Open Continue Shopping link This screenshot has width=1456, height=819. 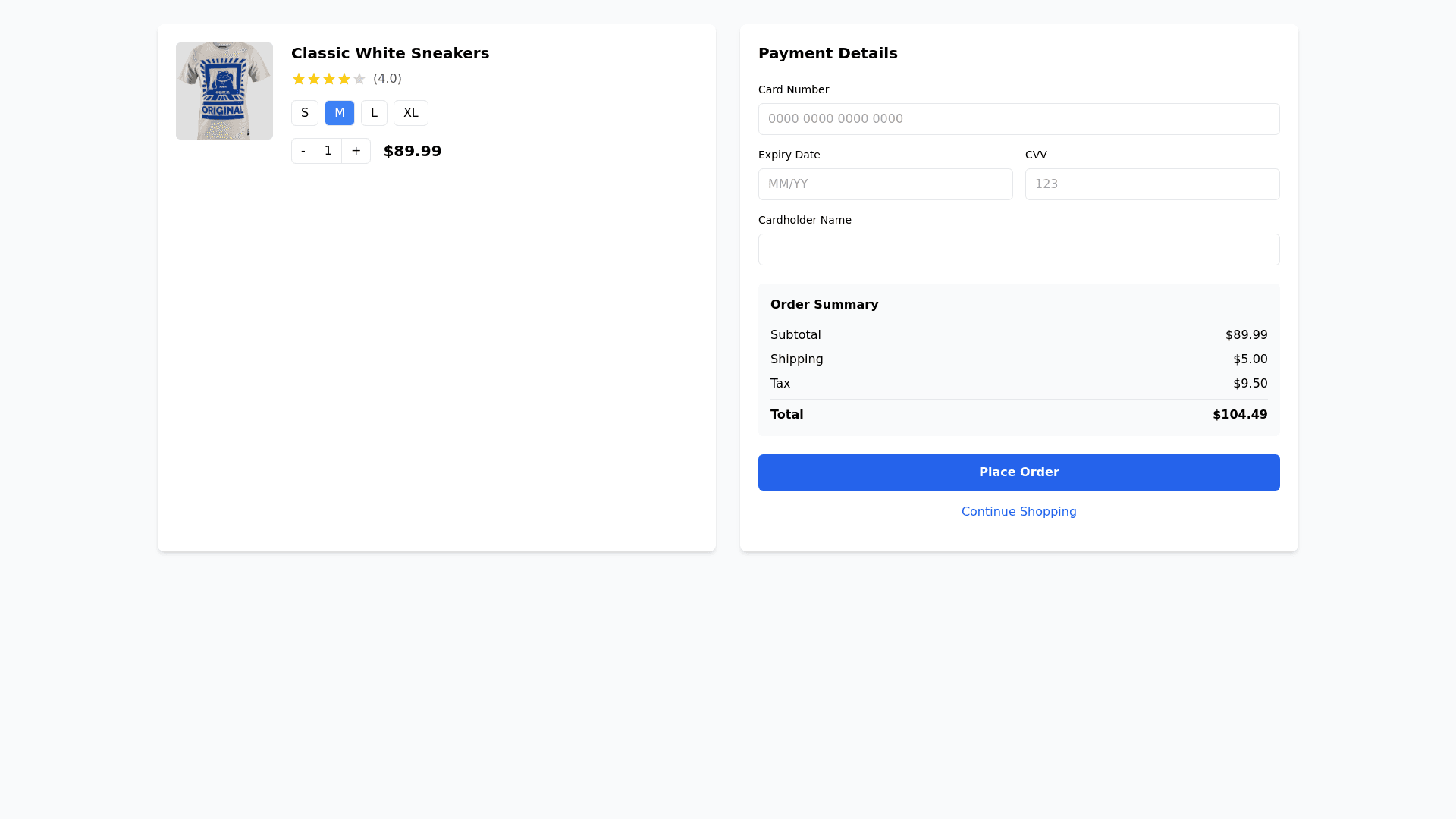pyautogui.click(x=1018, y=511)
